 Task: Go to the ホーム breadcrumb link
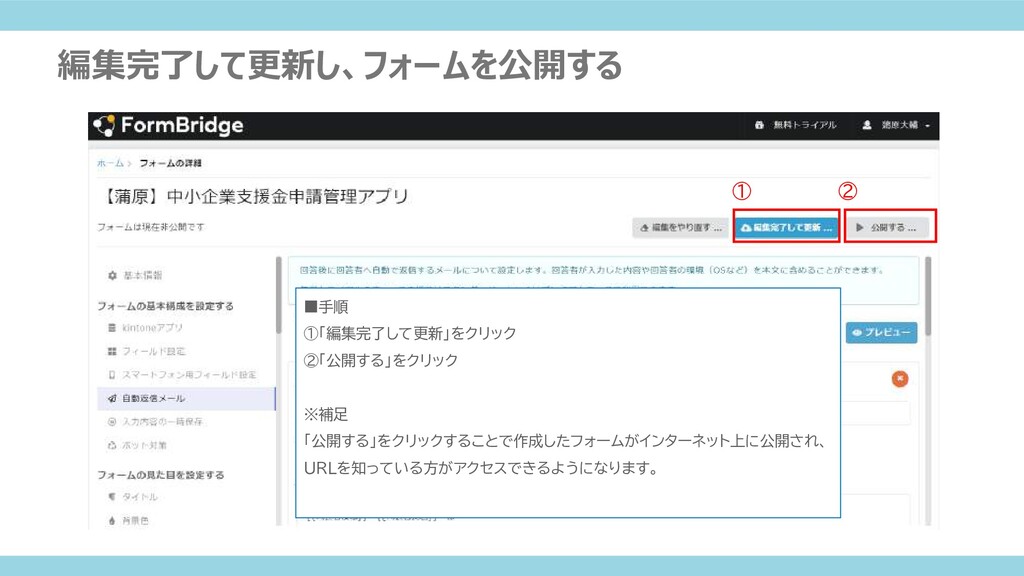(x=110, y=163)
